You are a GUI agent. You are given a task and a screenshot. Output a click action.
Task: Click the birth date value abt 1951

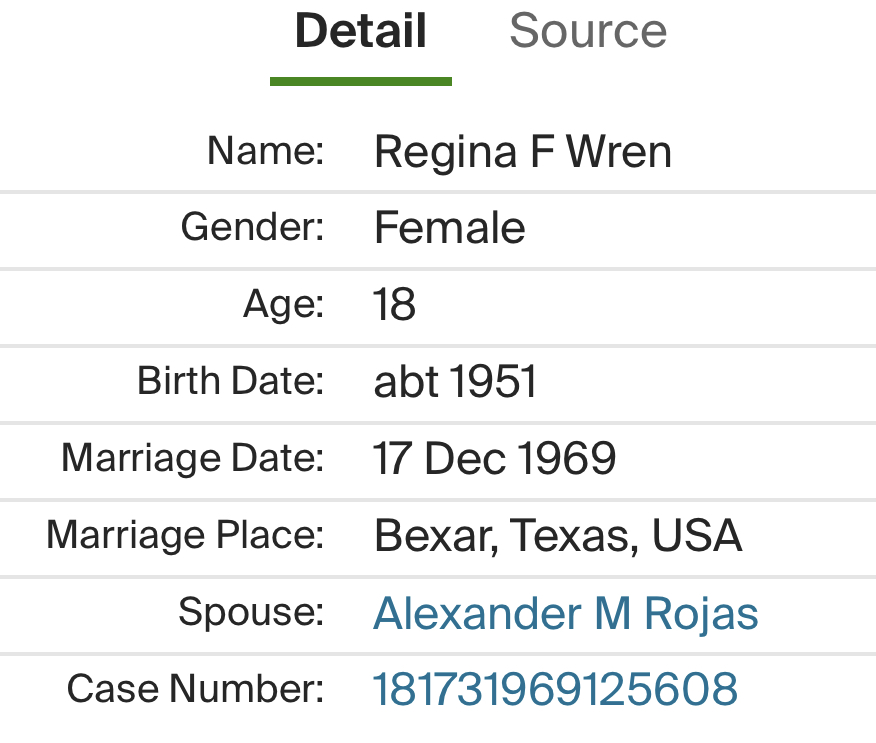455,381
